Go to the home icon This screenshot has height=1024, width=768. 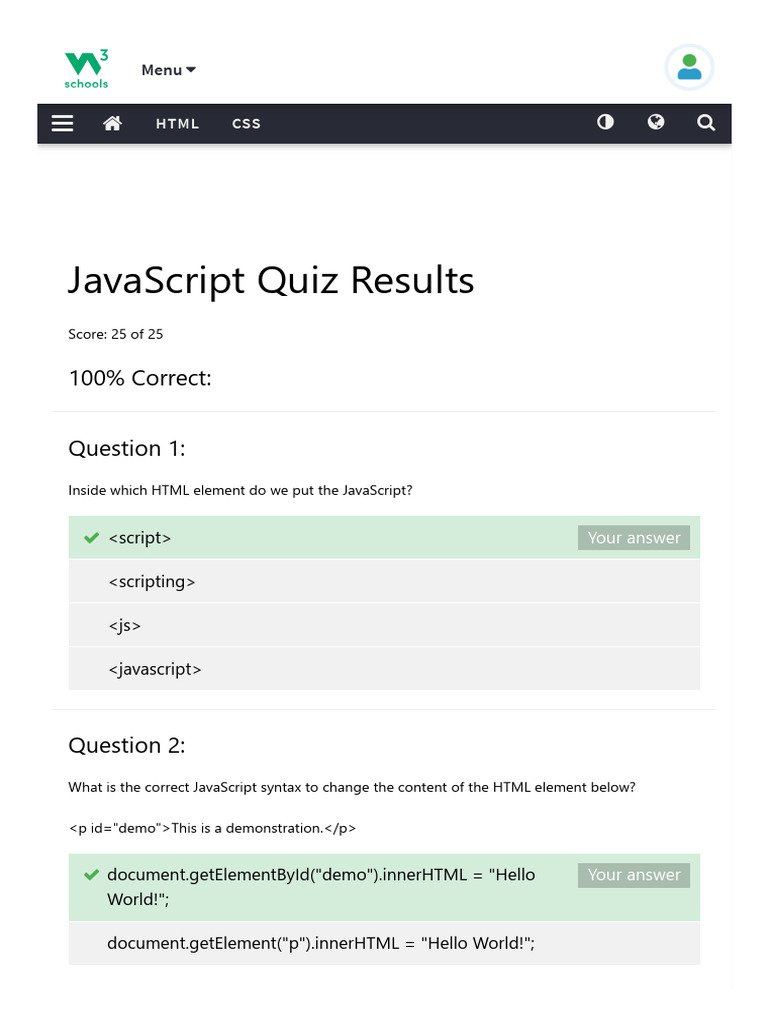click(112, 123)
